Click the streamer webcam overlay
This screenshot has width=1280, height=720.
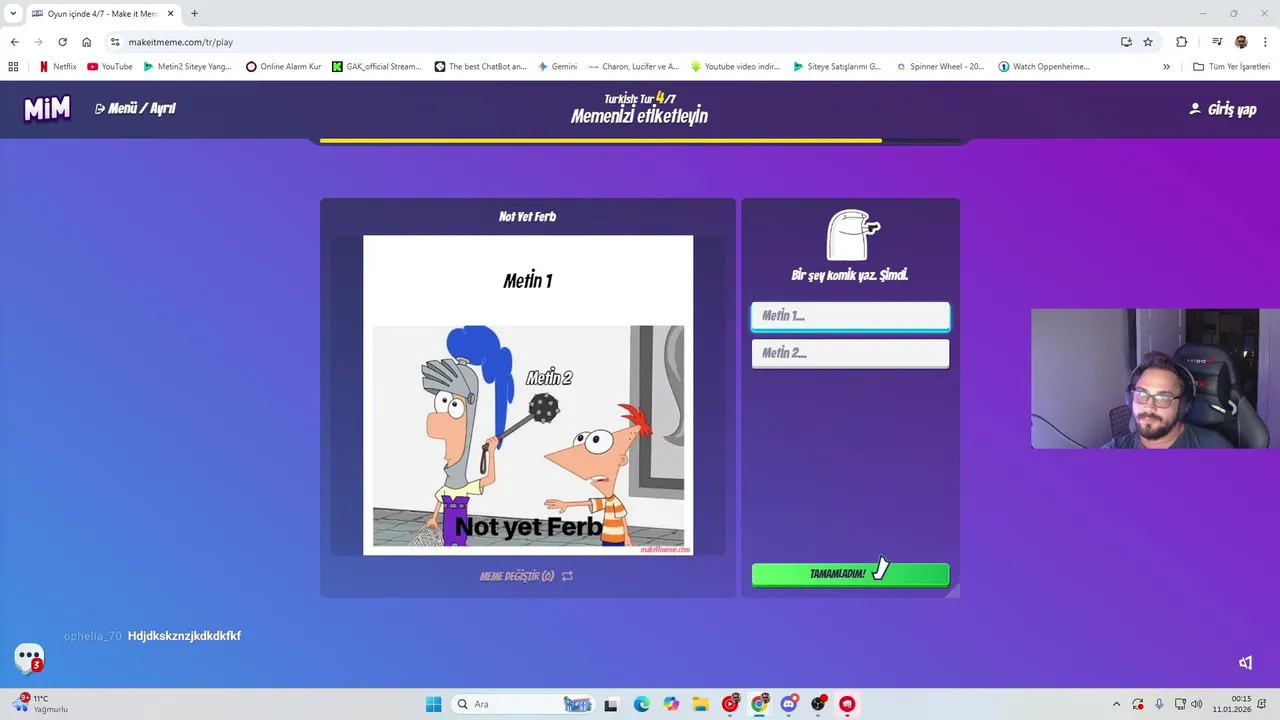coord(1155,378)
